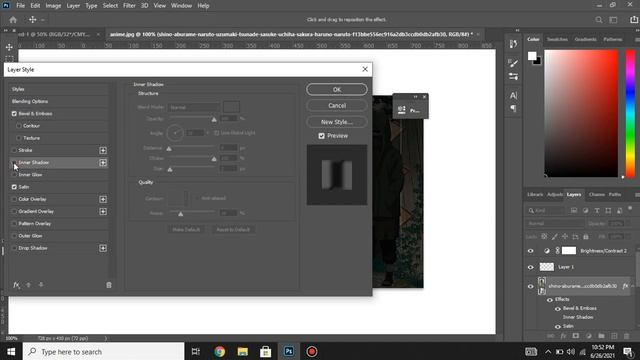
Task: Click move effect up arrow in Layer Style dialog
Action: [x=29, y=285]
